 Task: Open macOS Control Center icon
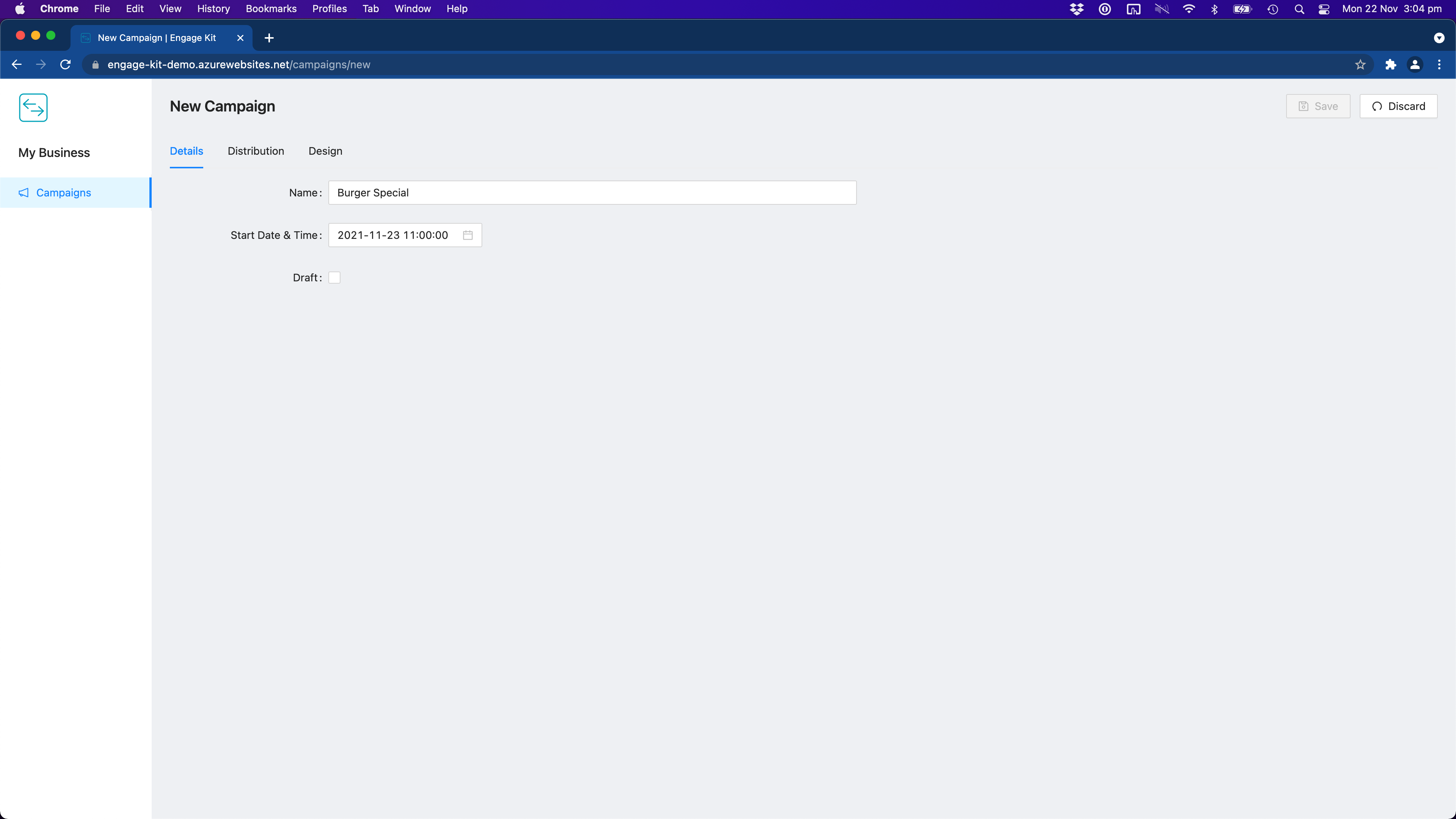click(x=1324, y=9)
